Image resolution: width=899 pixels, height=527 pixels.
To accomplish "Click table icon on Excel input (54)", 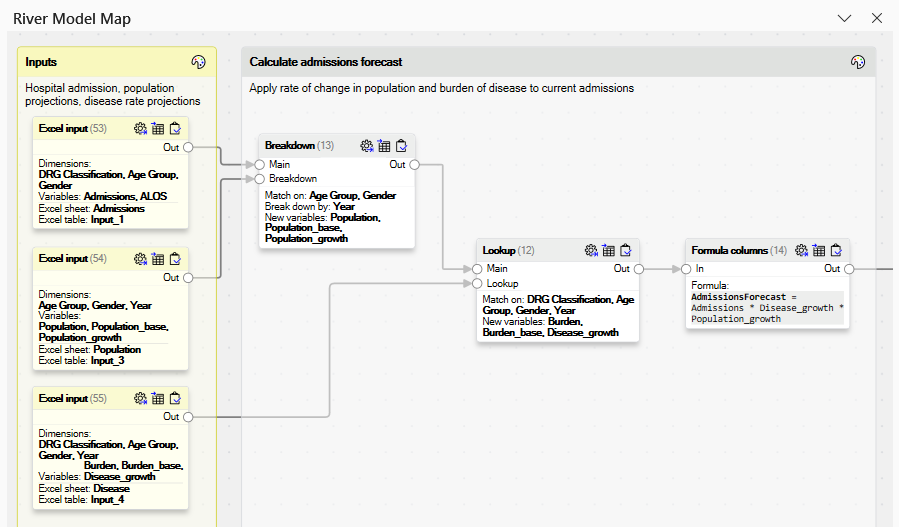I will click(x=158, y=259).
